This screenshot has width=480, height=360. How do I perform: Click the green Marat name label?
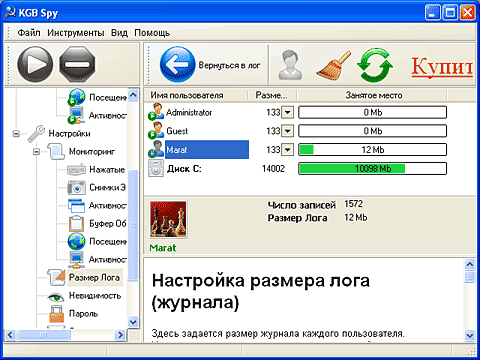click(163, 248)
